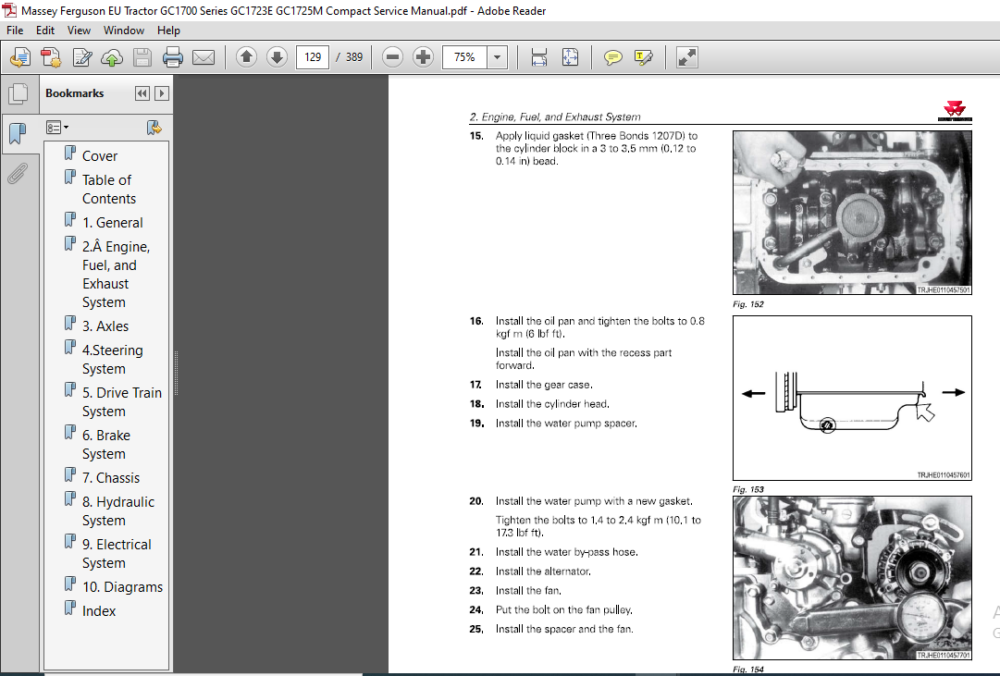Click the zoom out minus button
Screen dimensions: 1000x676
[393, 57]
